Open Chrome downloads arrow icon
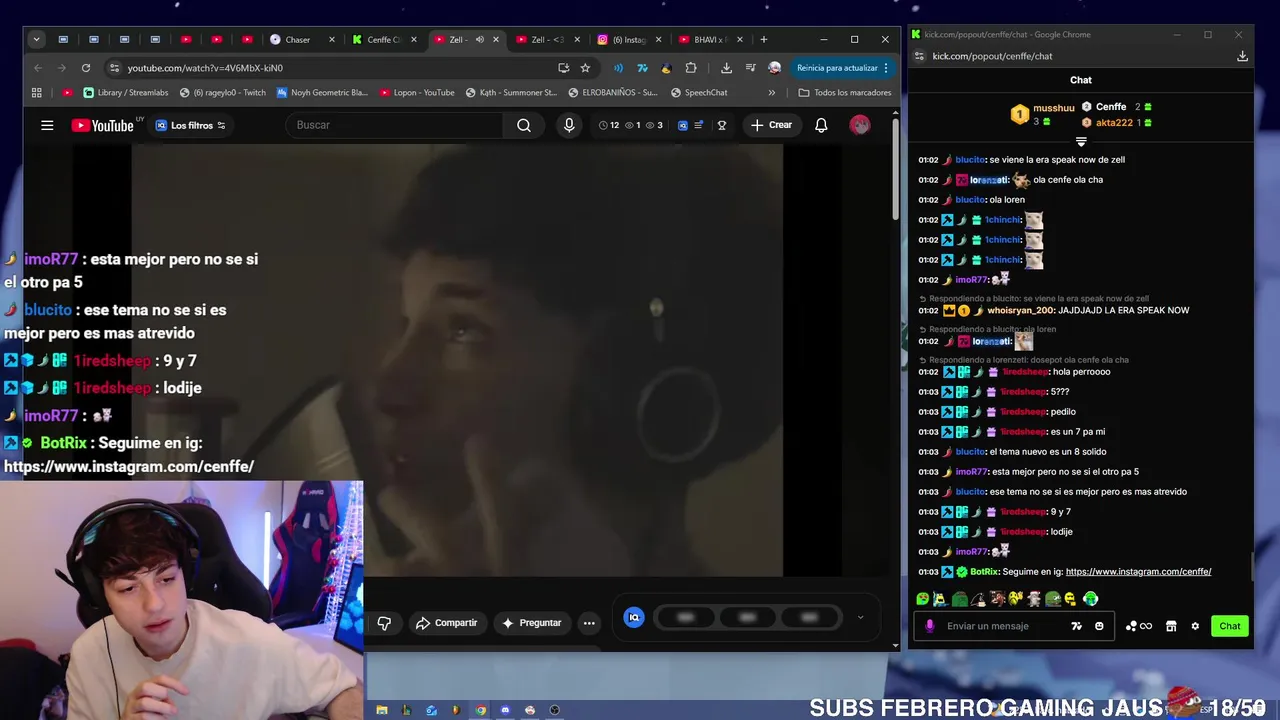 (726, 68)
